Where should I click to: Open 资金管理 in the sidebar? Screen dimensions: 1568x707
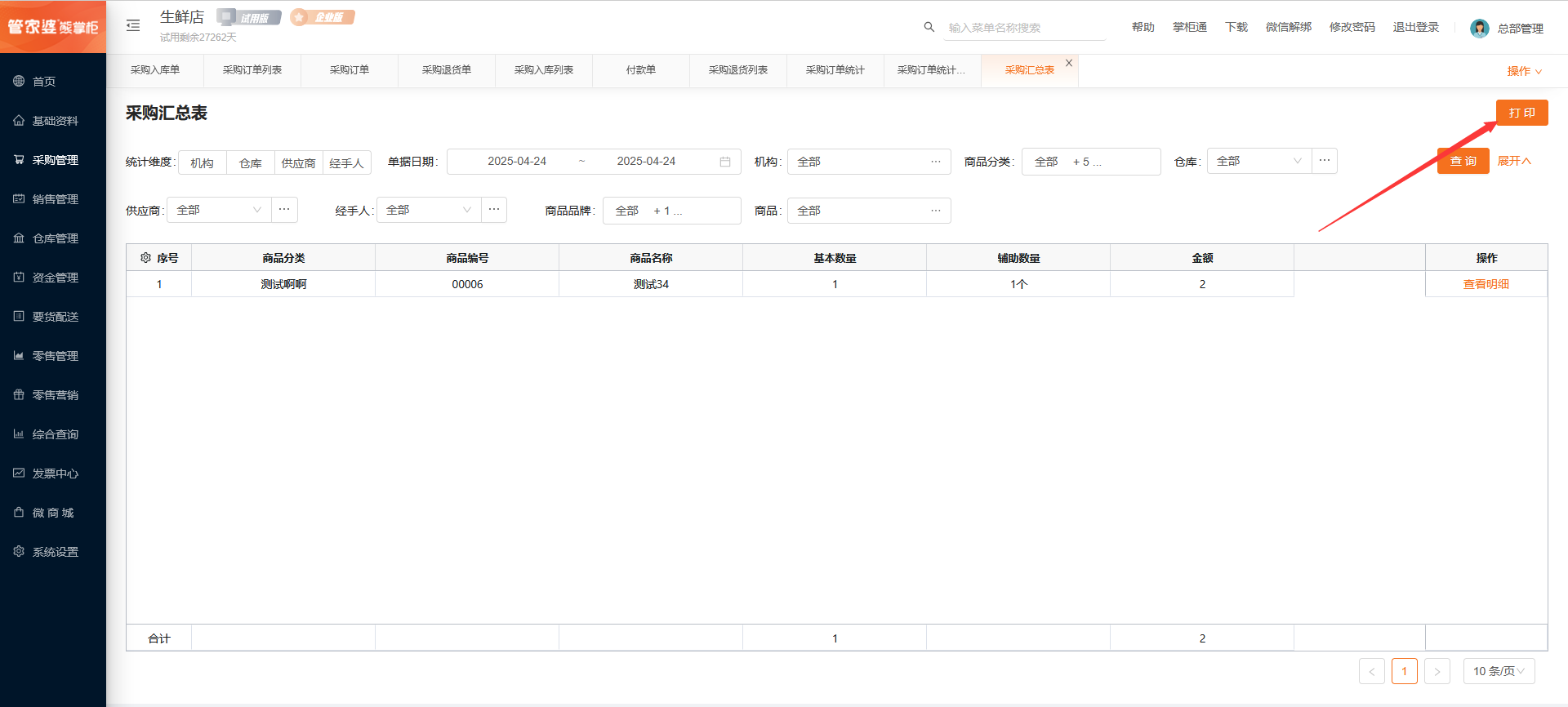coord(53,278)
